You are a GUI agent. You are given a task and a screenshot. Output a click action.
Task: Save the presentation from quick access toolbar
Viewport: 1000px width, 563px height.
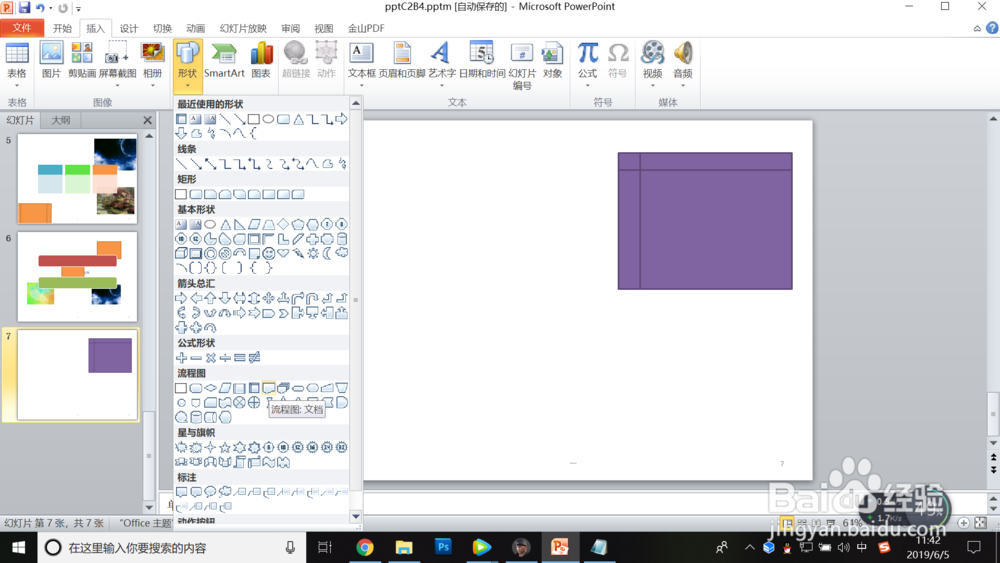(x=24, y=8)
